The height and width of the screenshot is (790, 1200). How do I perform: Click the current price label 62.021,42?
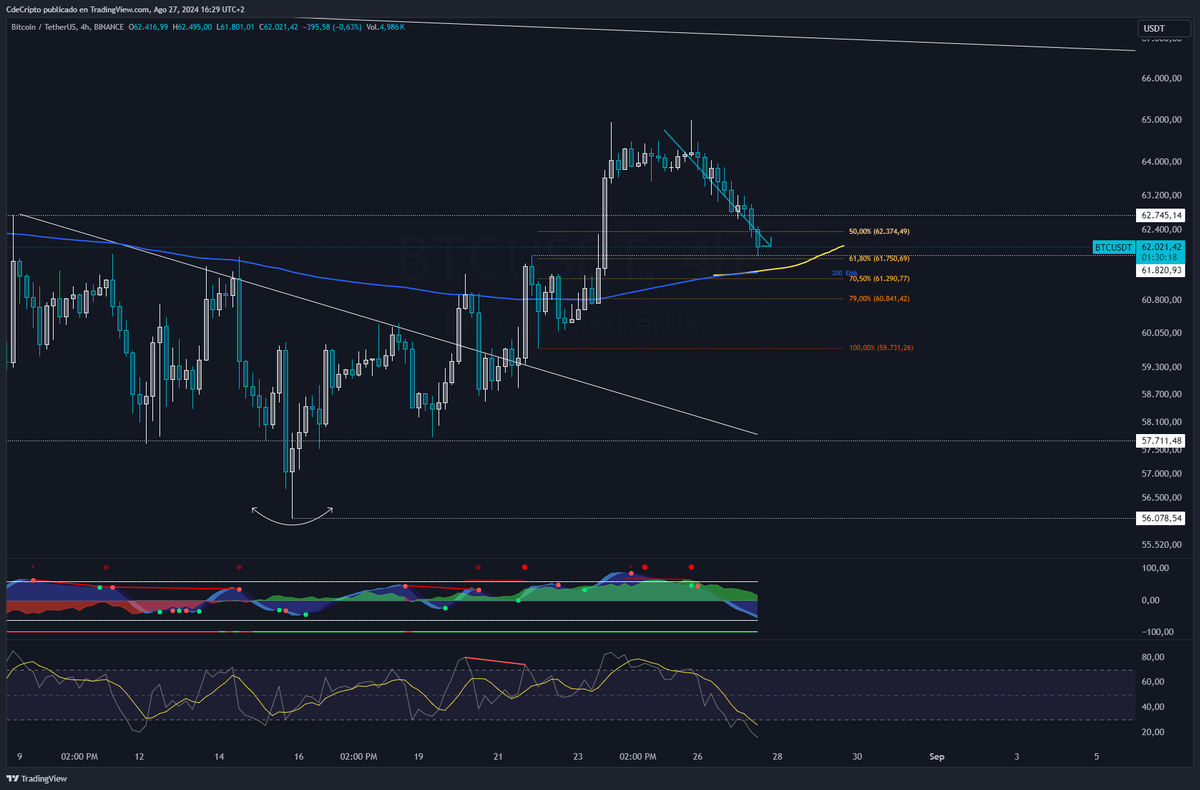click(1160, 247)
